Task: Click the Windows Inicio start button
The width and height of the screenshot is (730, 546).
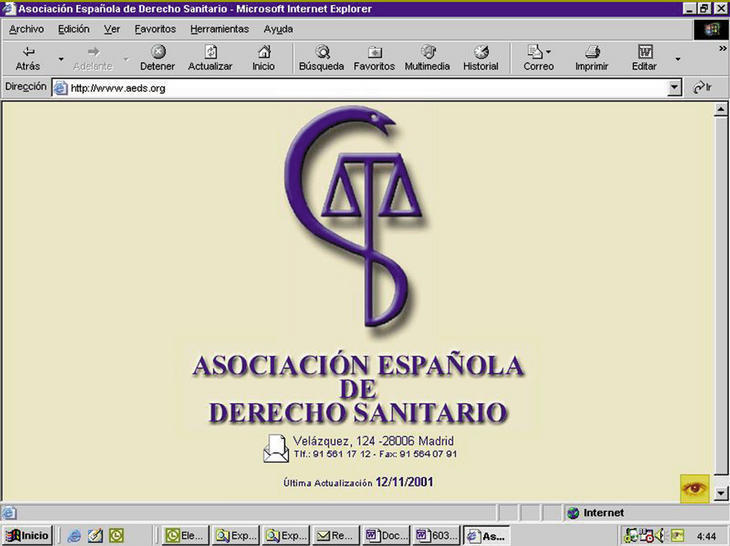Action: click(x=28, y=535)
